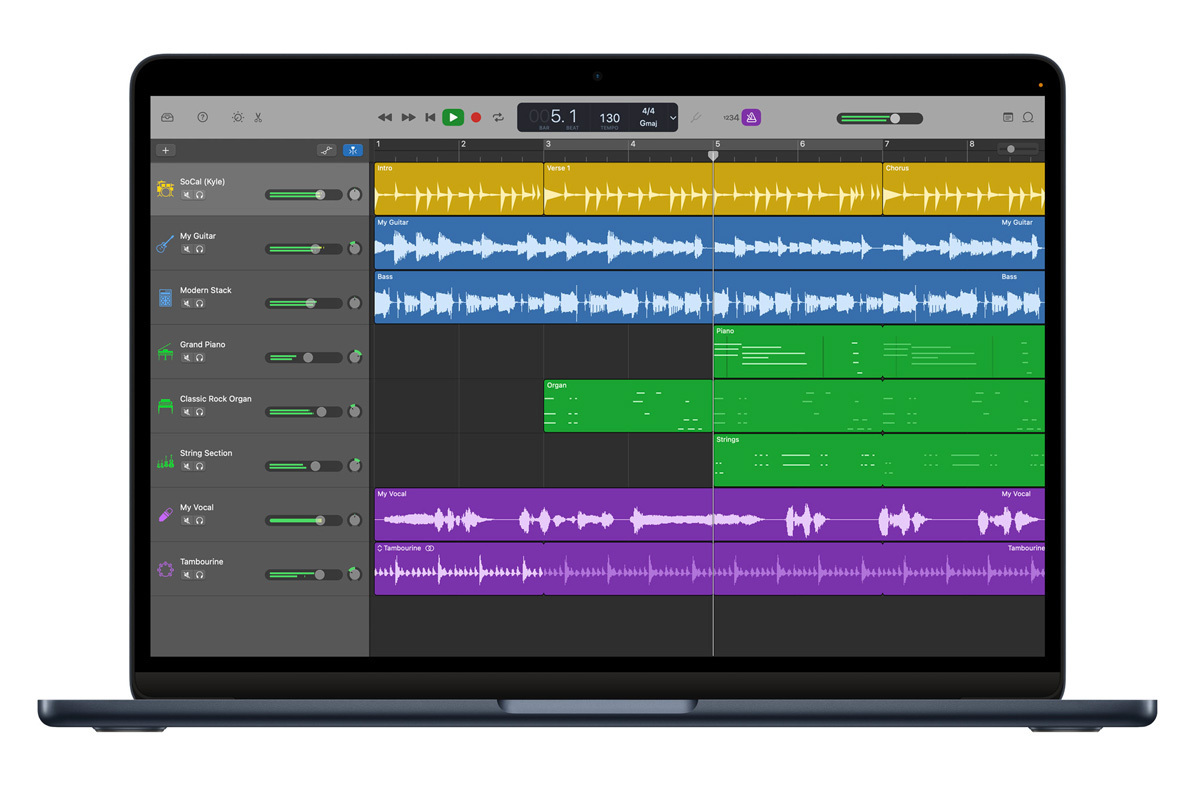The image size is (1200, 797).
Task: Click the tuner fork icon
Action: (x=696, y=117)
